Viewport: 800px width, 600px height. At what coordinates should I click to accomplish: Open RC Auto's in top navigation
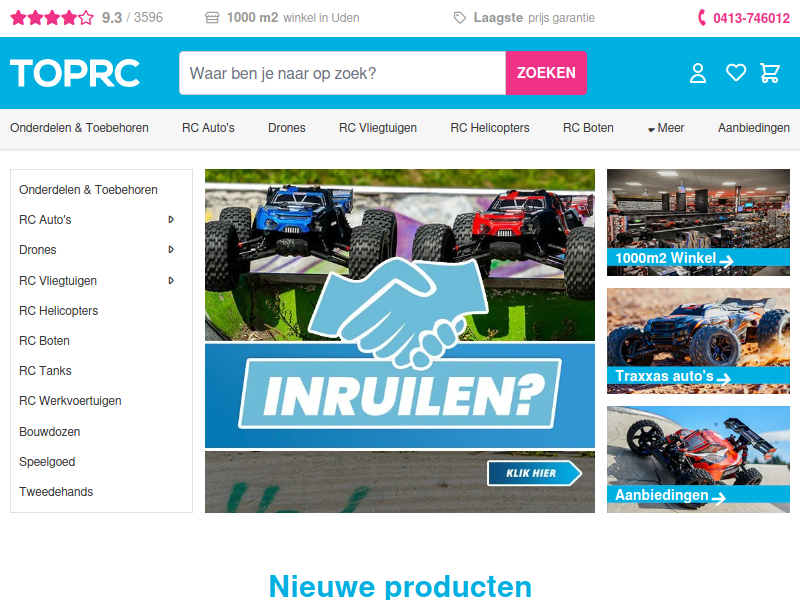pos(208,128)
